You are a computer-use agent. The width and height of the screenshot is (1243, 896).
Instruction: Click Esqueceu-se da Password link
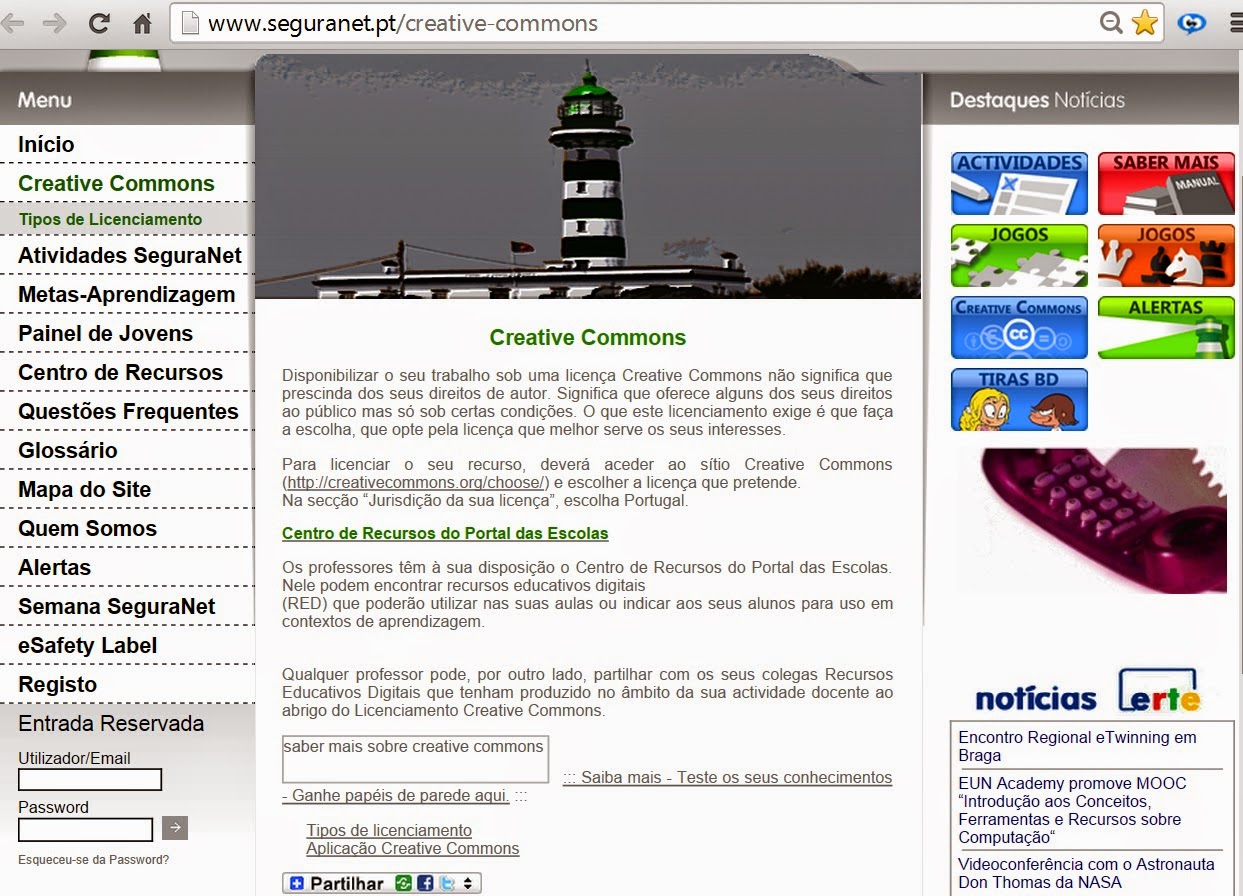click(x=93, y=859)
